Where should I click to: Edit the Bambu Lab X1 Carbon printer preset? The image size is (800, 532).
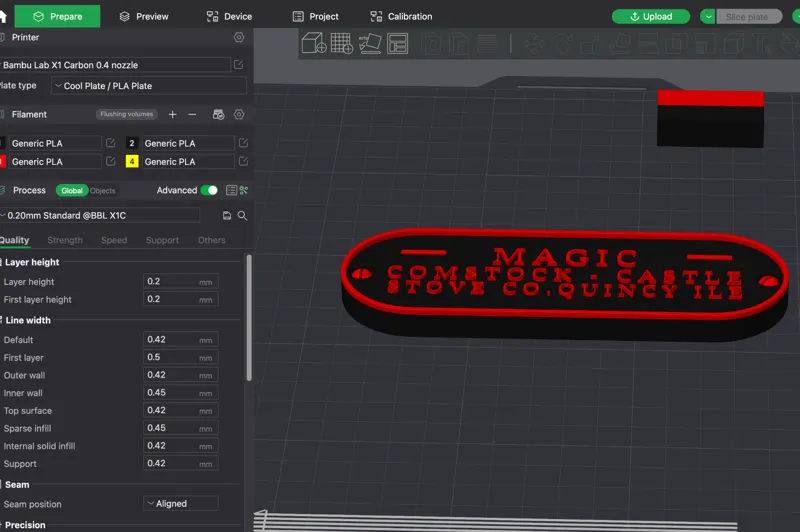click(x=238, y=65)
